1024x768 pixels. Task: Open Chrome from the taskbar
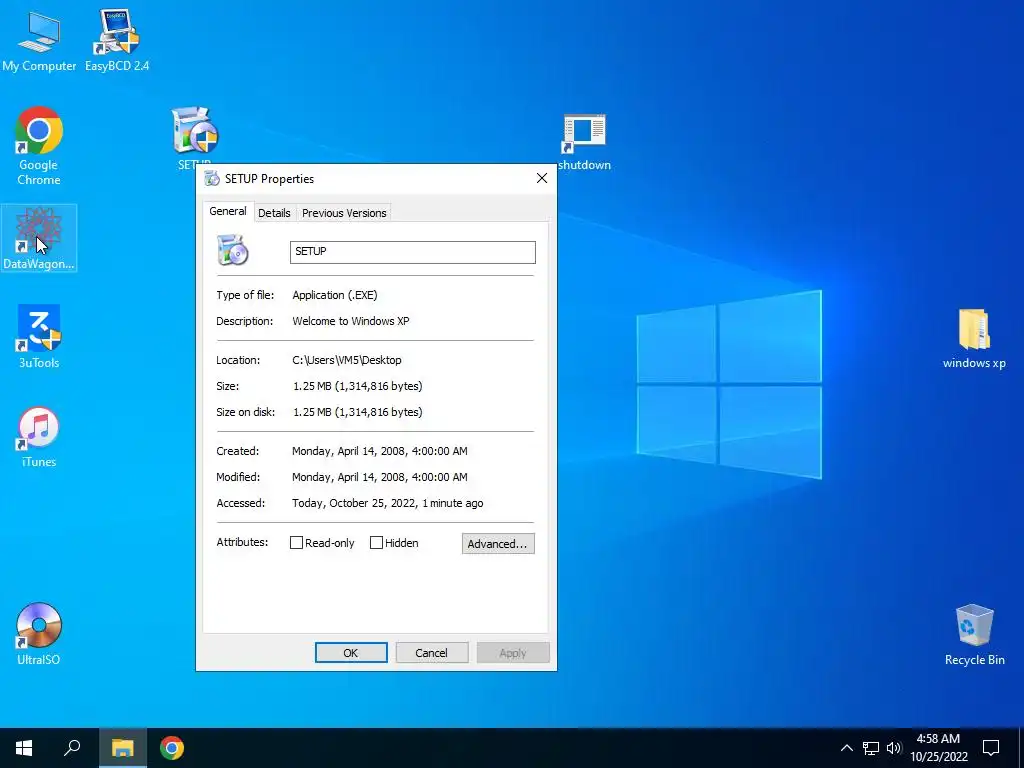point(172,748)
